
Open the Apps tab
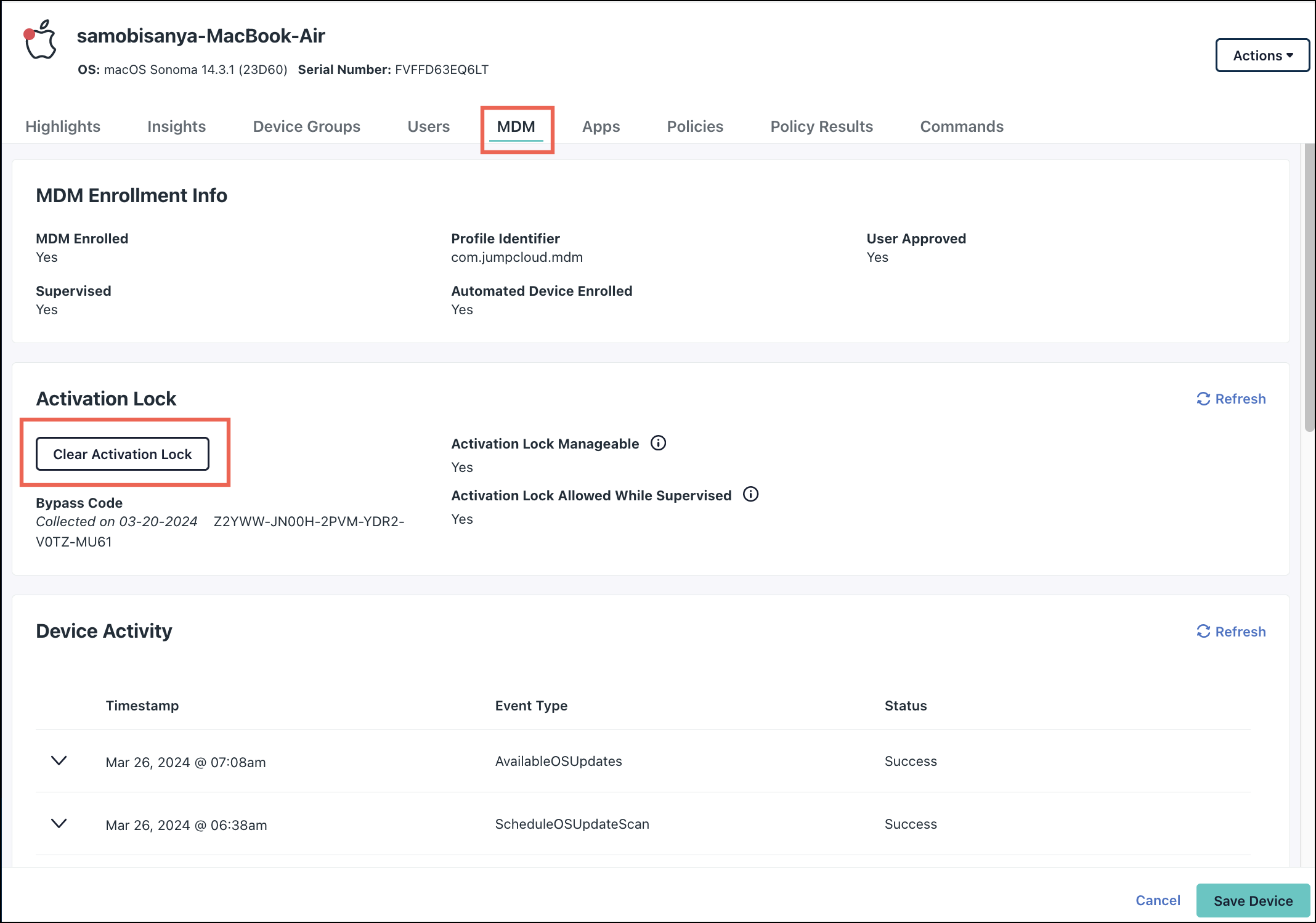click(x=601, y=126)
